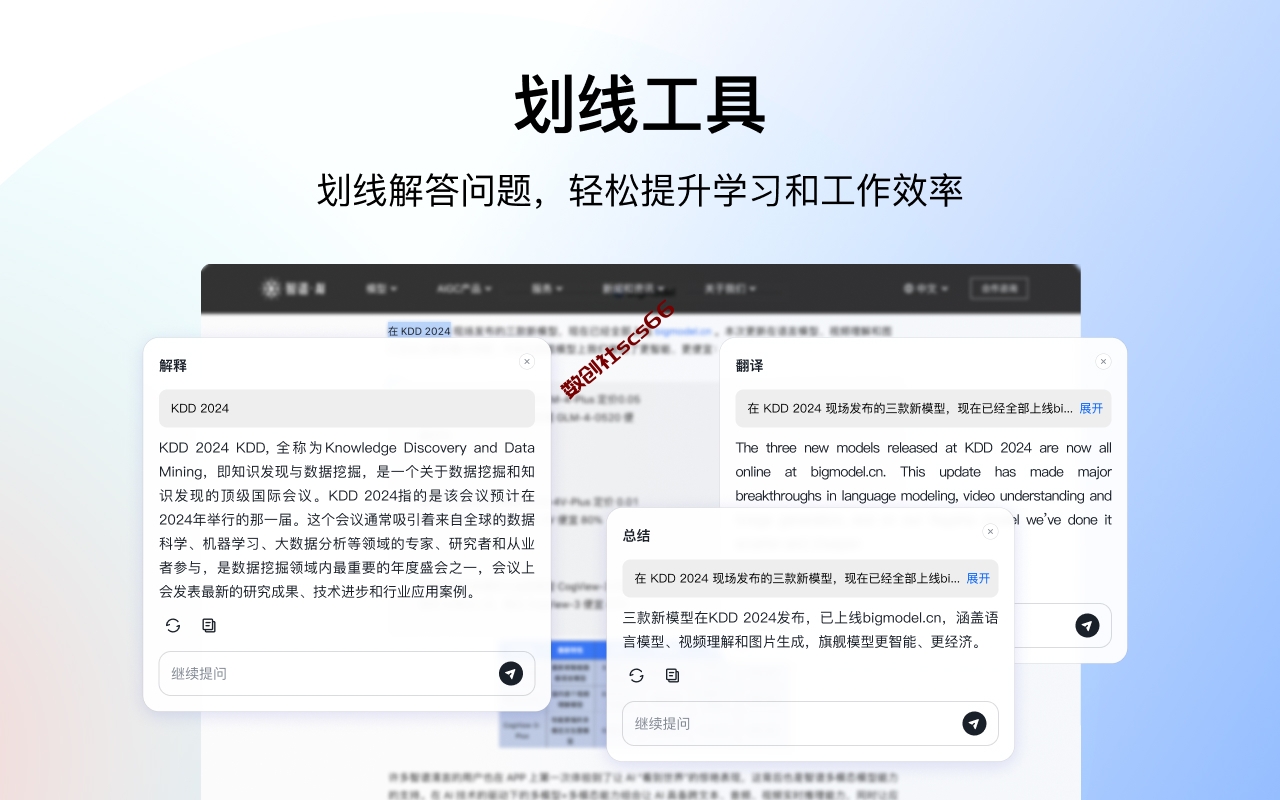Close the 解释 explanation popup

[x=527, y=362]
